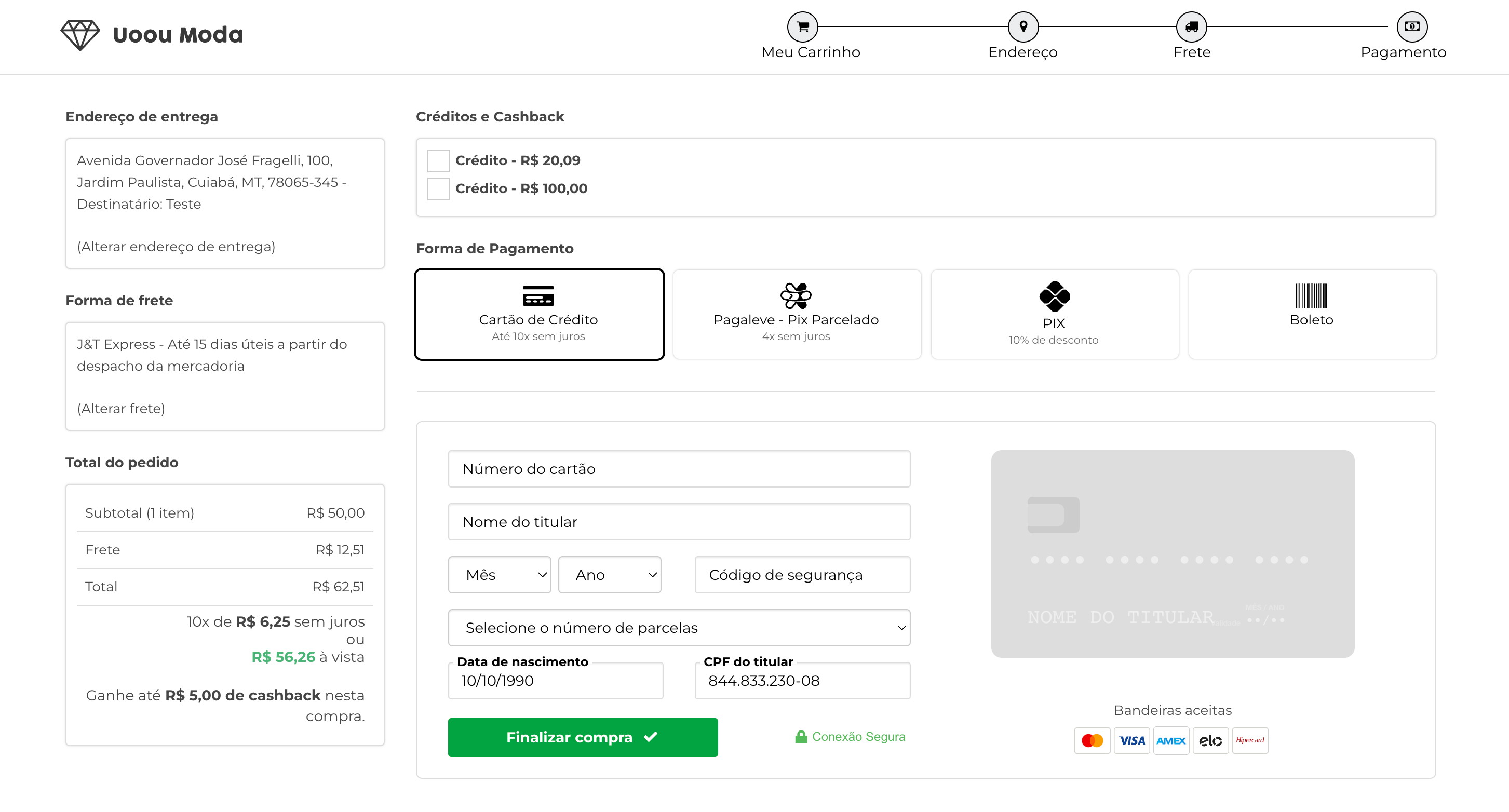Click the Endereço location pin icon

click(x=1023, y=26)
